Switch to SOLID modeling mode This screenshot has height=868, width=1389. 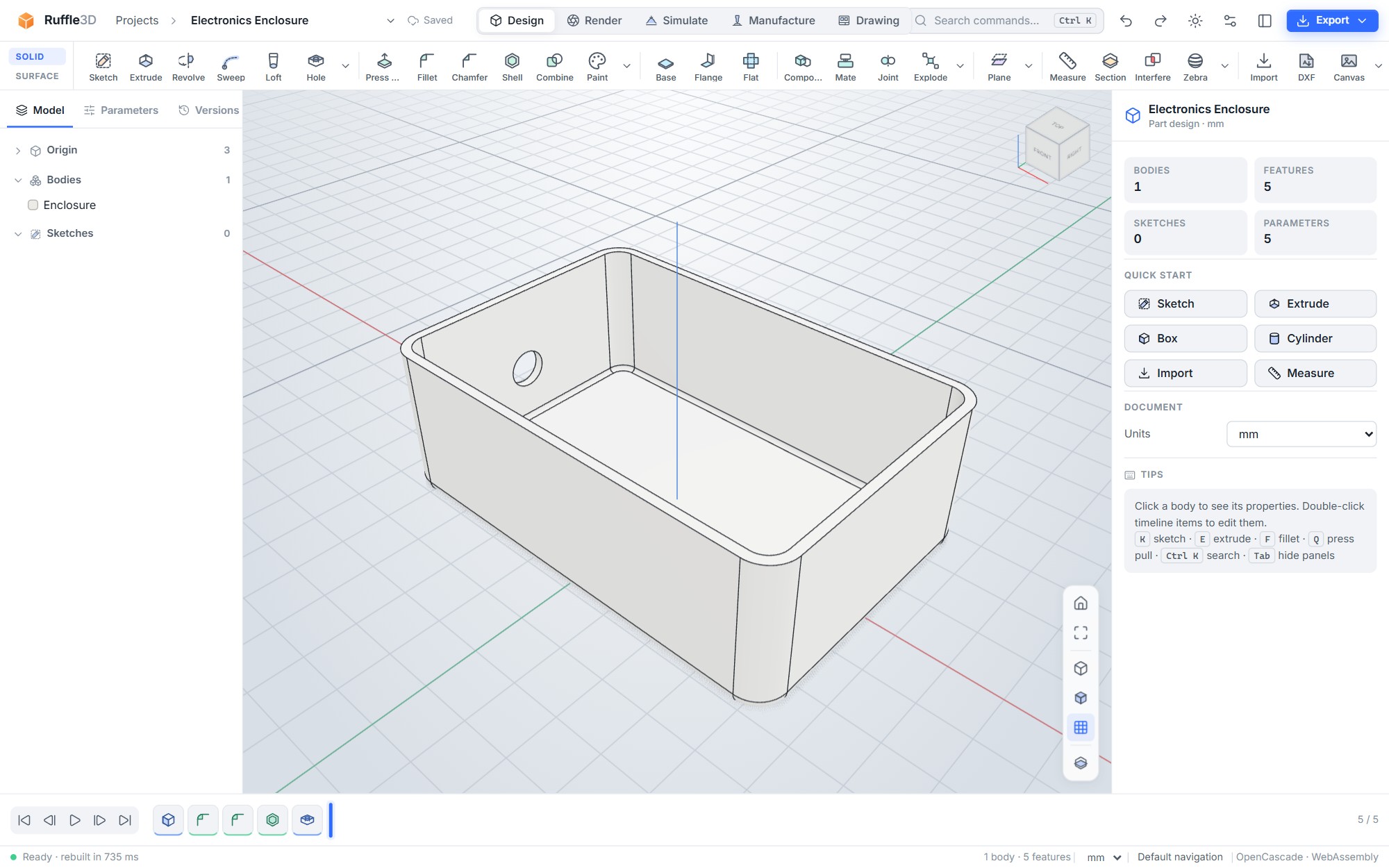38,56
